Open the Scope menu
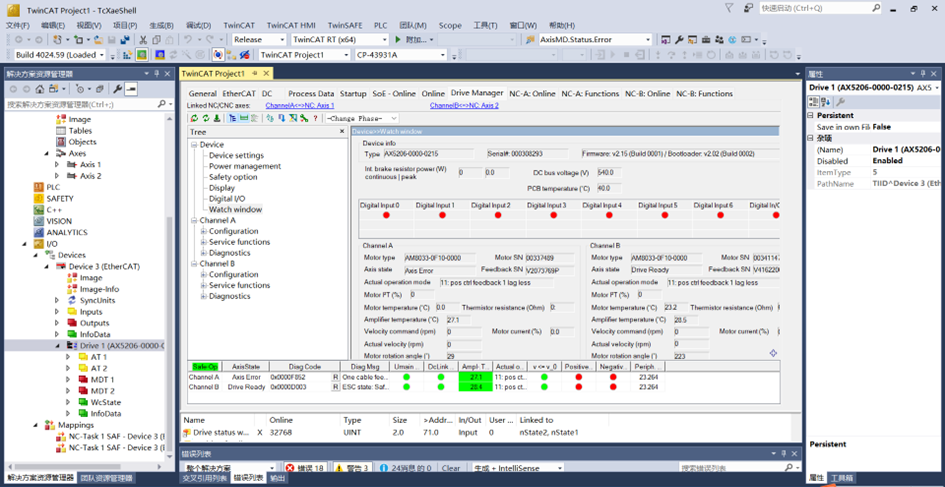 point(450,25)
